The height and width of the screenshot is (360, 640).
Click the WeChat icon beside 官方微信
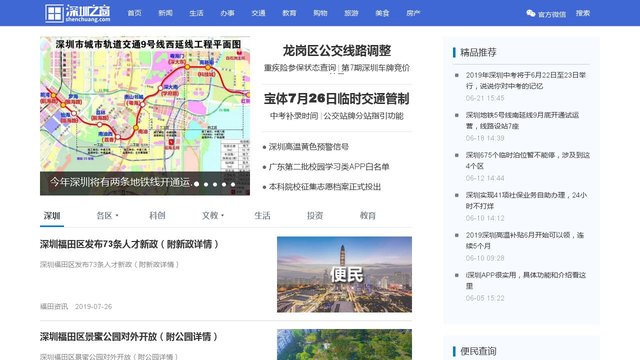[x=531, y=13]
